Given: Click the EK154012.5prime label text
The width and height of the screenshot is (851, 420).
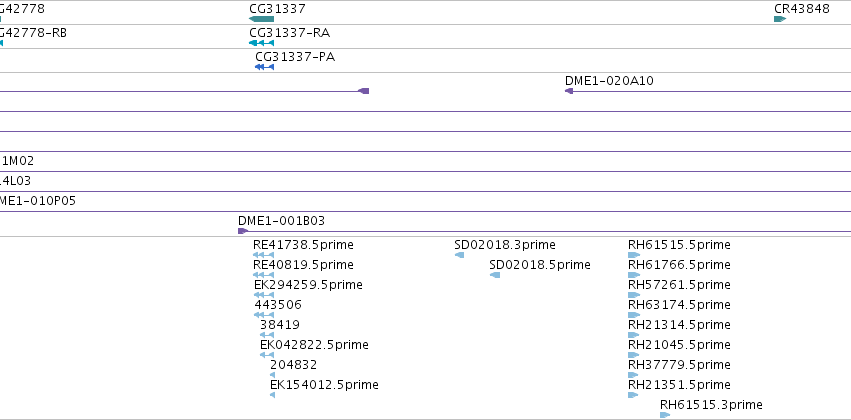Looking at the screenshot, I should click(324, 385).
